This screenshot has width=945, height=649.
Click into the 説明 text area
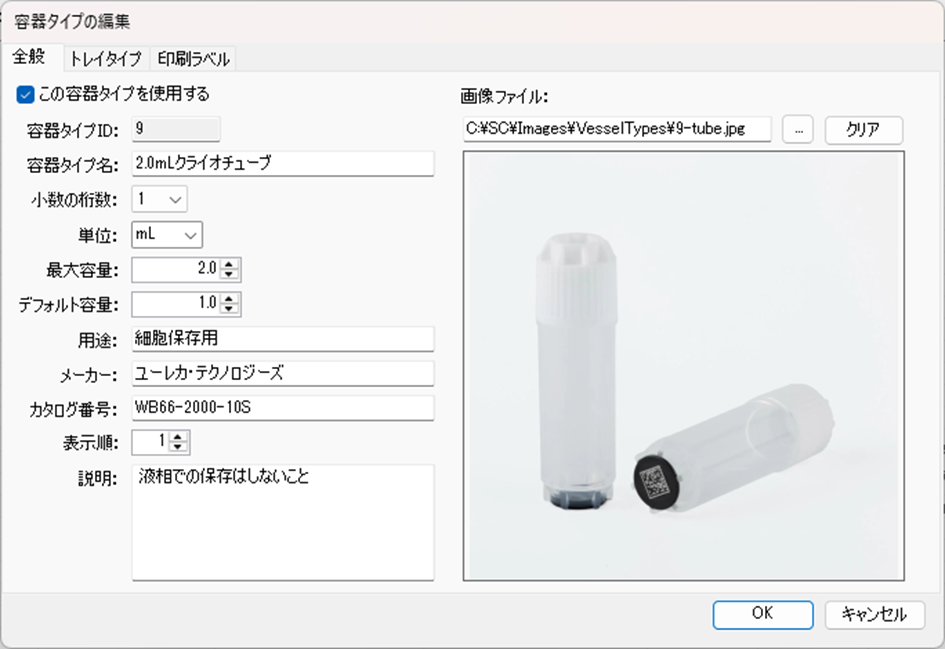283,522
